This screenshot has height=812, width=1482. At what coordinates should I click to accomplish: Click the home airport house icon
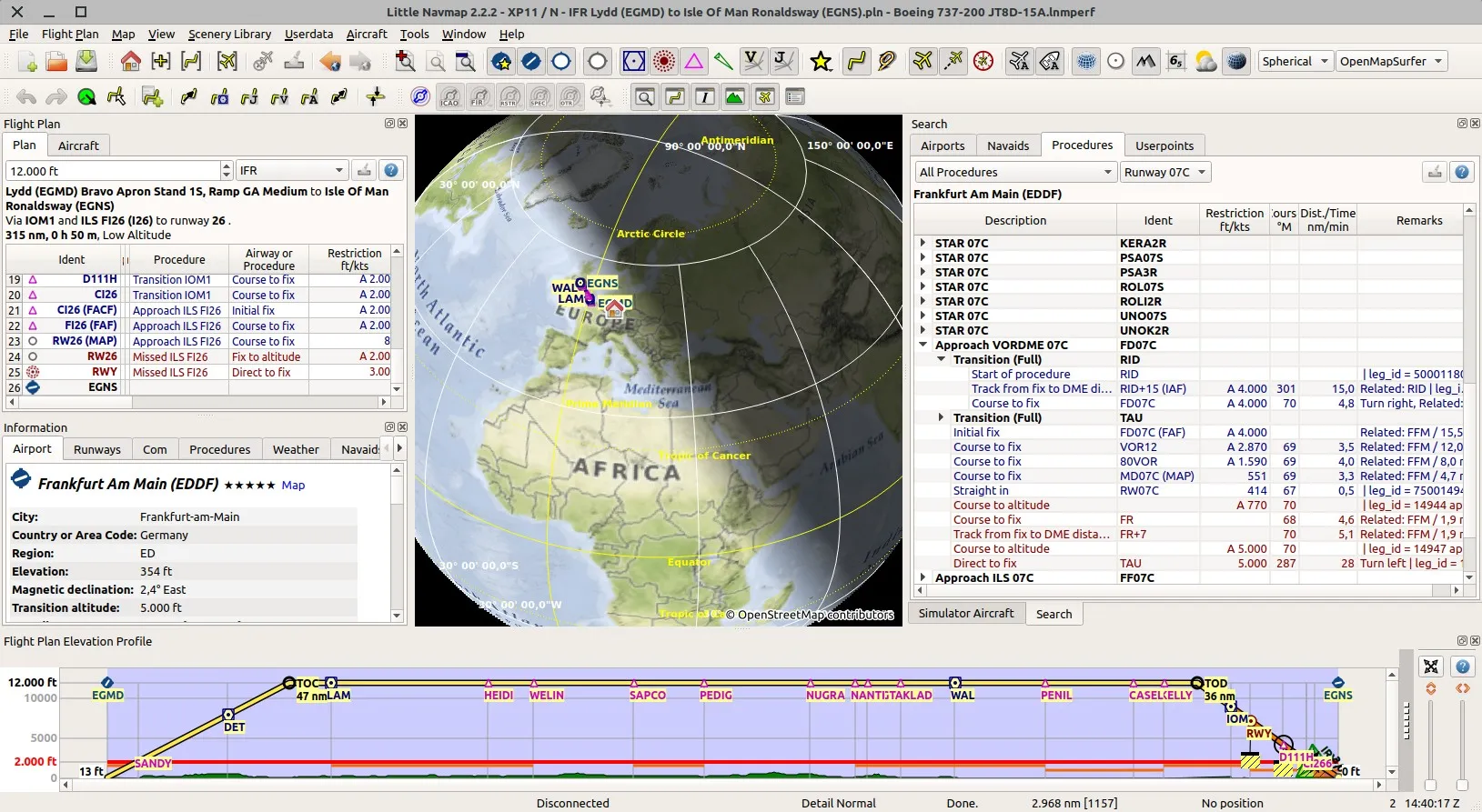[x=131, y=62]
